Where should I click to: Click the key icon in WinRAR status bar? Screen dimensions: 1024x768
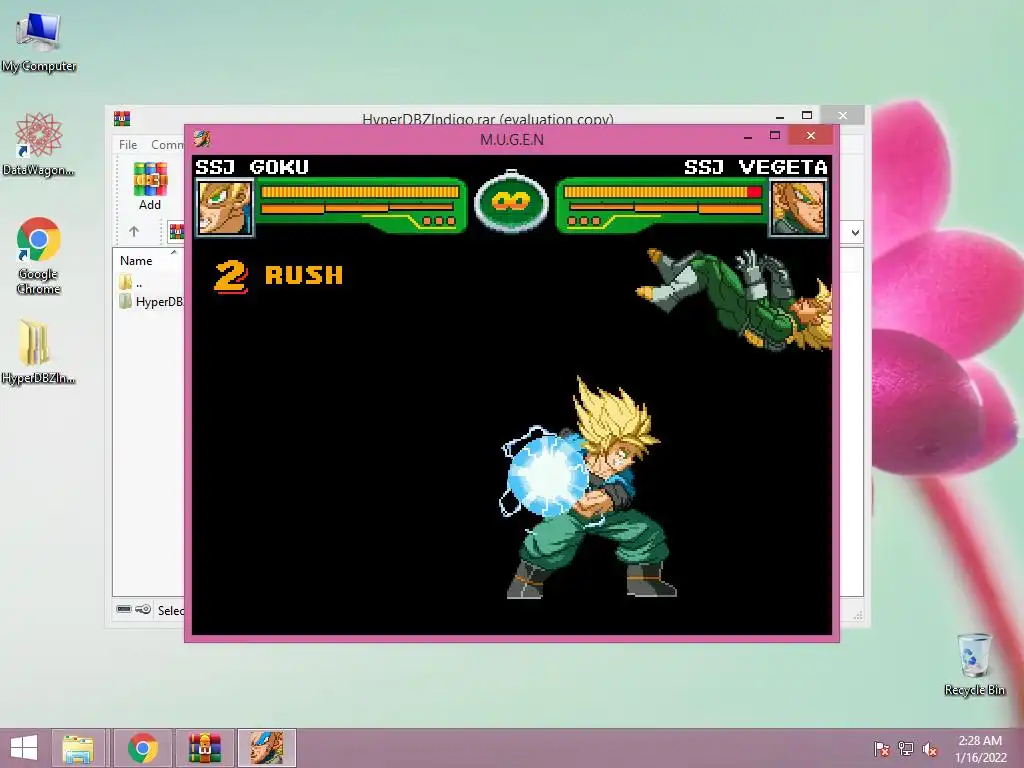[143, 609]
